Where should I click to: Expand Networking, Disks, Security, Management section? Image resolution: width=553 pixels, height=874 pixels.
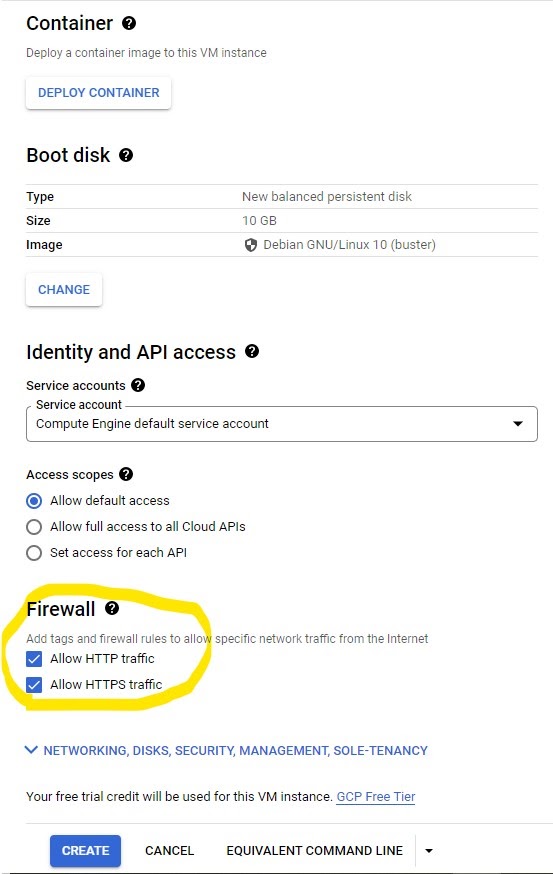(226, 751)
